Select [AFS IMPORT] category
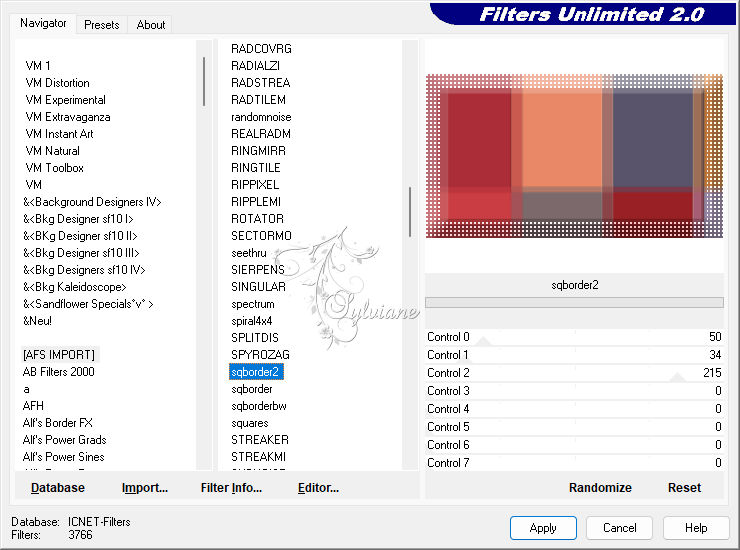This screenshot has width=740, height=550. tap(59, 355)
